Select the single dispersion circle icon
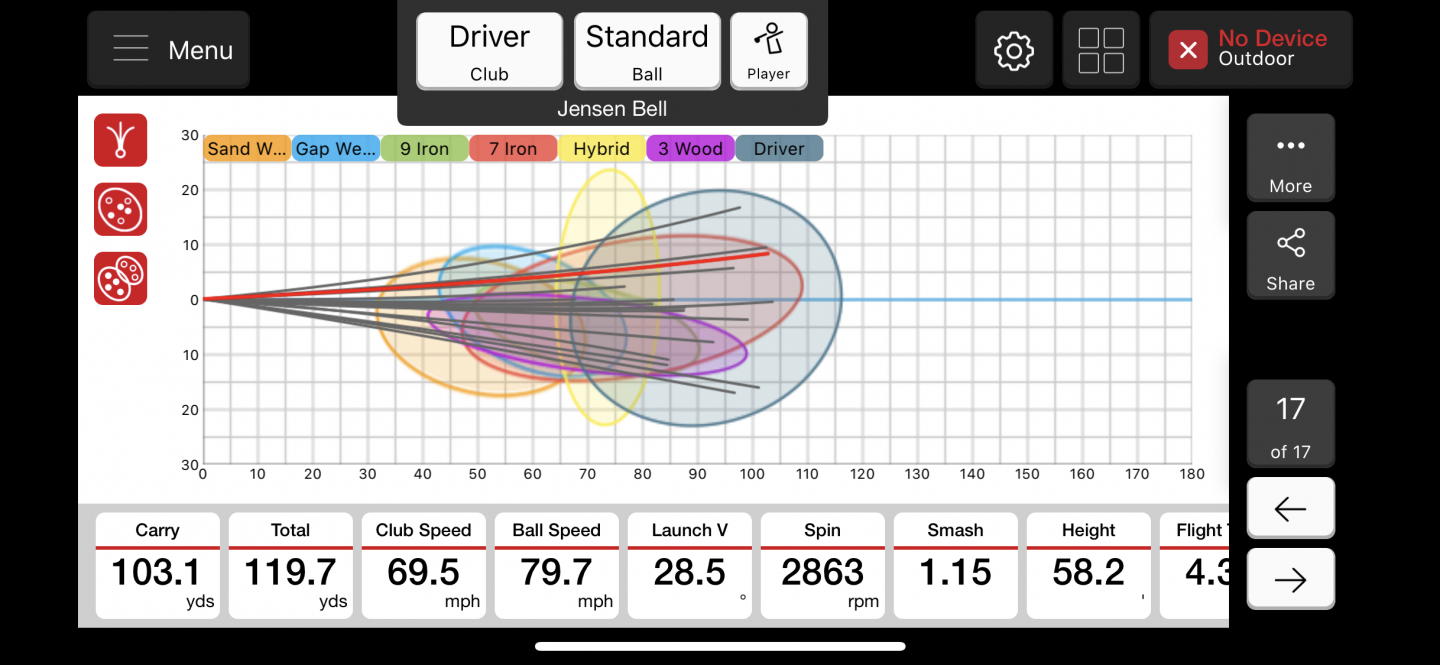 point(121,209)
